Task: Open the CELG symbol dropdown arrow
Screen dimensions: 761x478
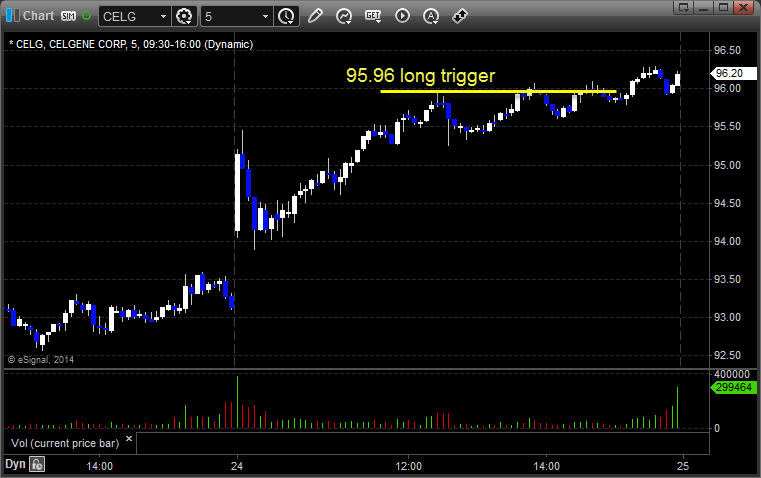Action: coord(163,16)
